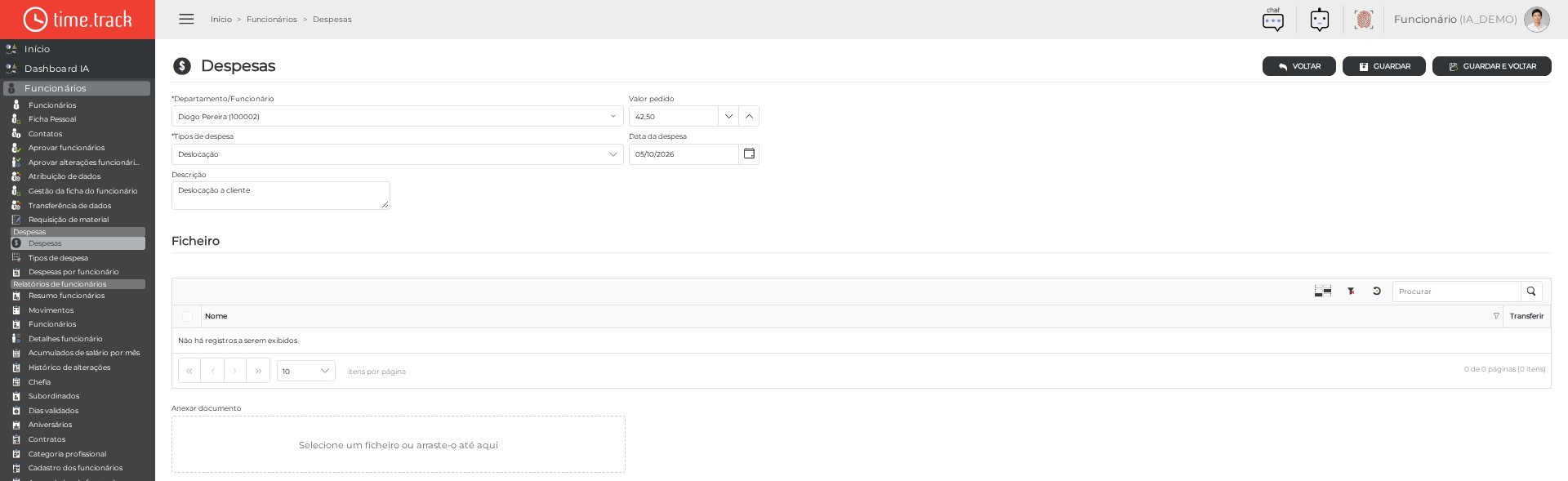Click the Voltar button
The image size is (1568, 481).
coord(1299,66)
